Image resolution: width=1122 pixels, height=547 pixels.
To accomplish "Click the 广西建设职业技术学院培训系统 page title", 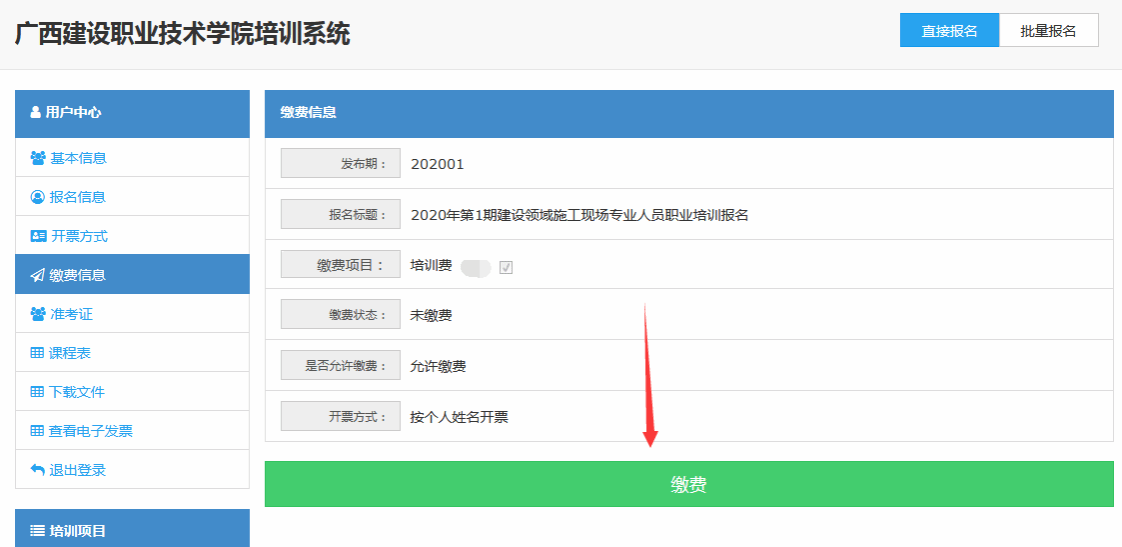I will coord(183,34).
